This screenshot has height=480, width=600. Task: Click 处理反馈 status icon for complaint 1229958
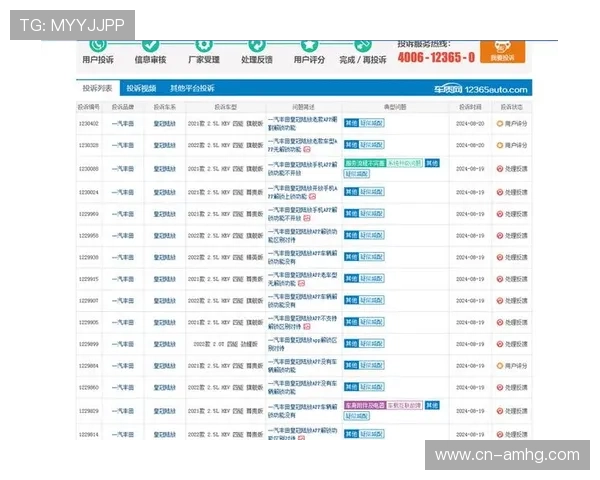[499, 235]
